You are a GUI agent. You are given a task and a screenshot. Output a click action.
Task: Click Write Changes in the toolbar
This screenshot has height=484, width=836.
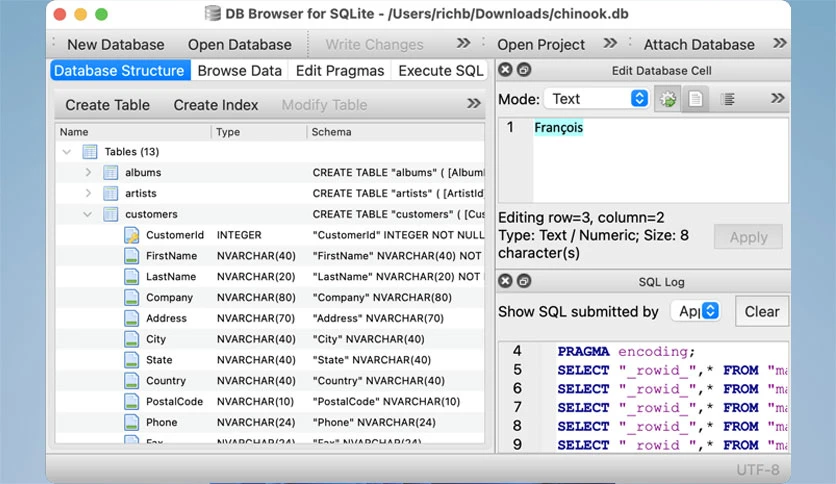[x=374, y=45]
